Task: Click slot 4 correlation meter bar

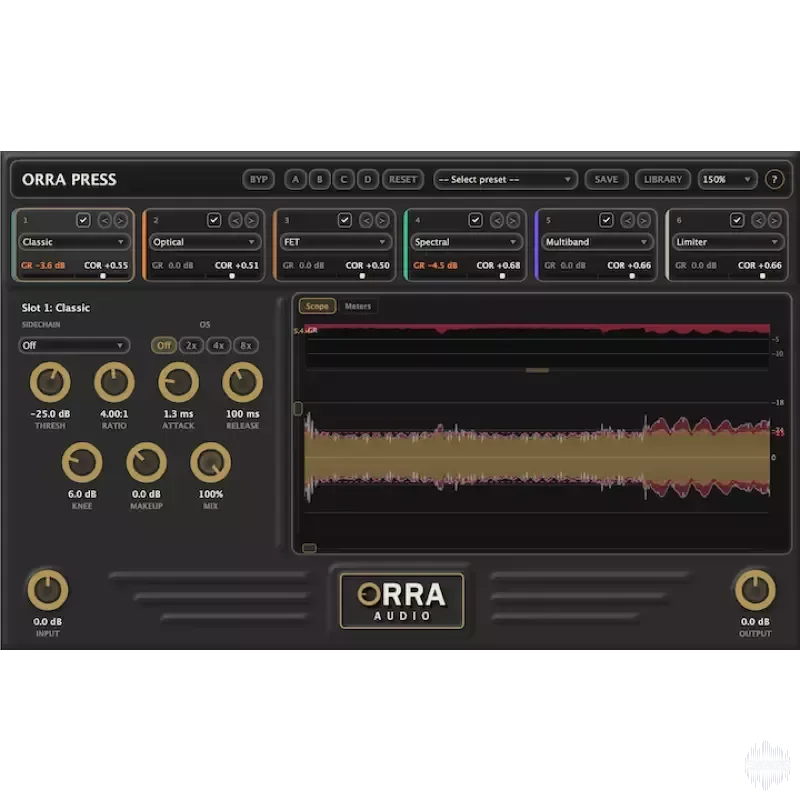Action: pyautogui.click(x=466, y=276)
